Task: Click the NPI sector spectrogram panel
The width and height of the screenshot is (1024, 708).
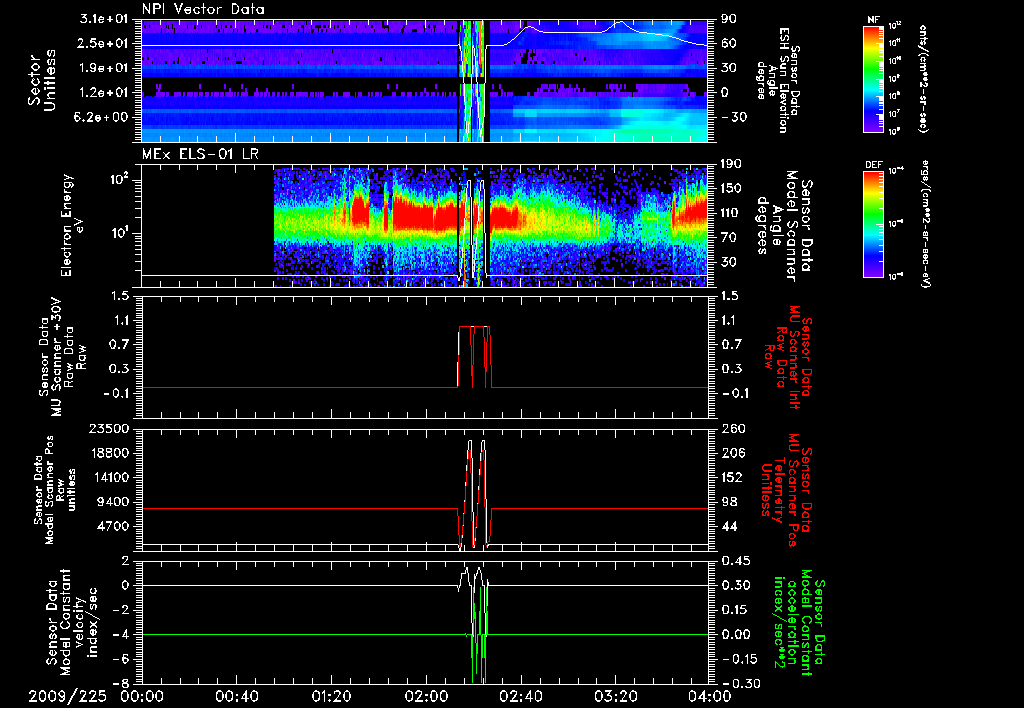Action: [x=425, y=80]
